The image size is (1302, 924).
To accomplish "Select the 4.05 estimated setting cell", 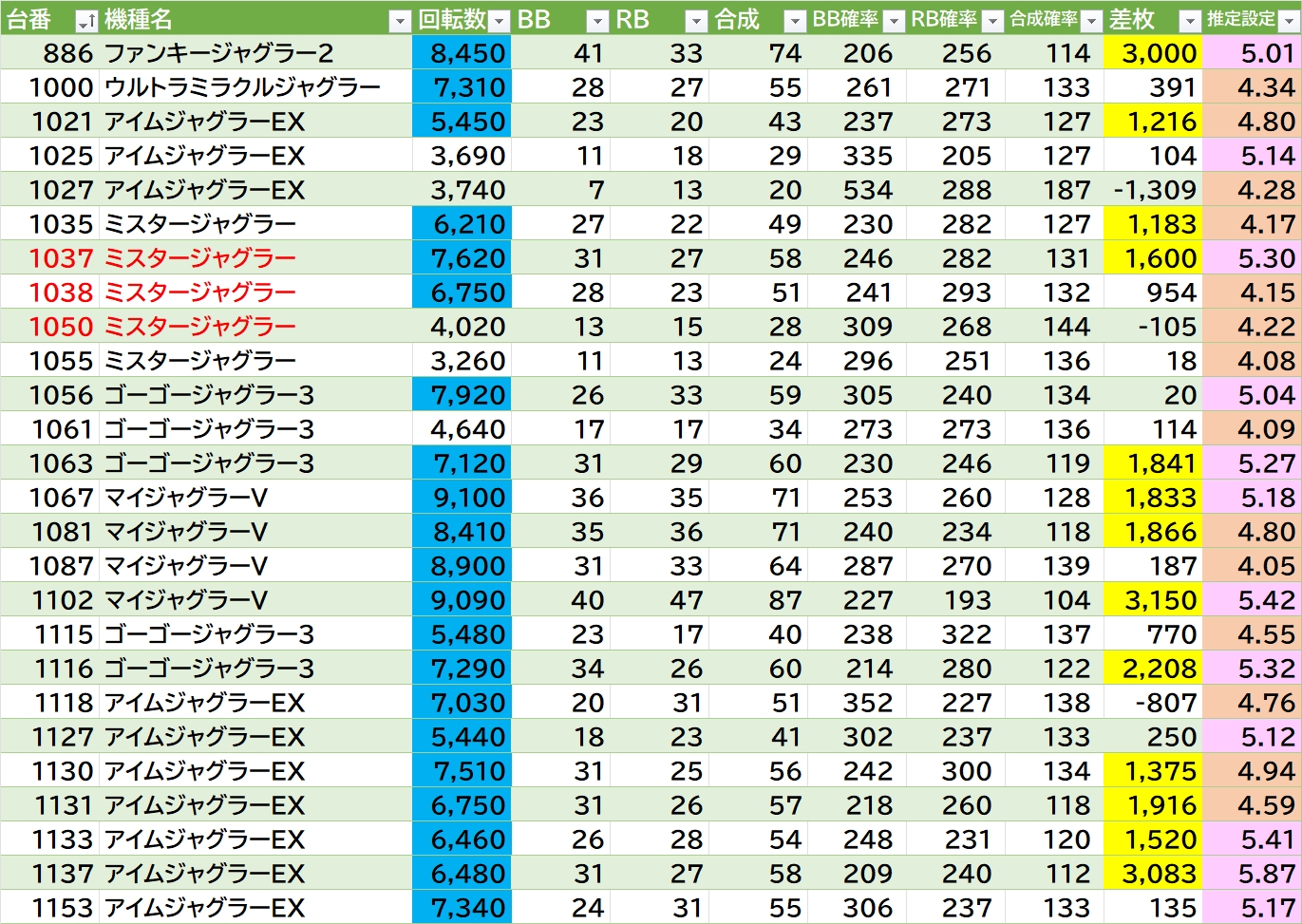I will (x=1251, y=566).
